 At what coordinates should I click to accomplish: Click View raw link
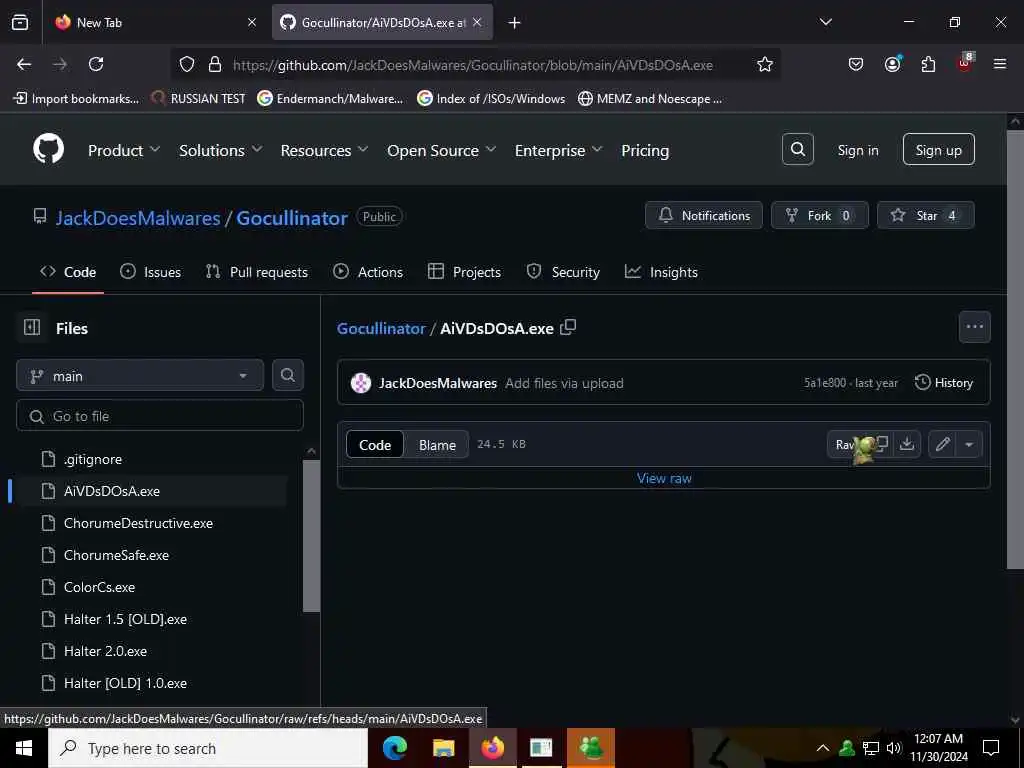tap(664, 478)
